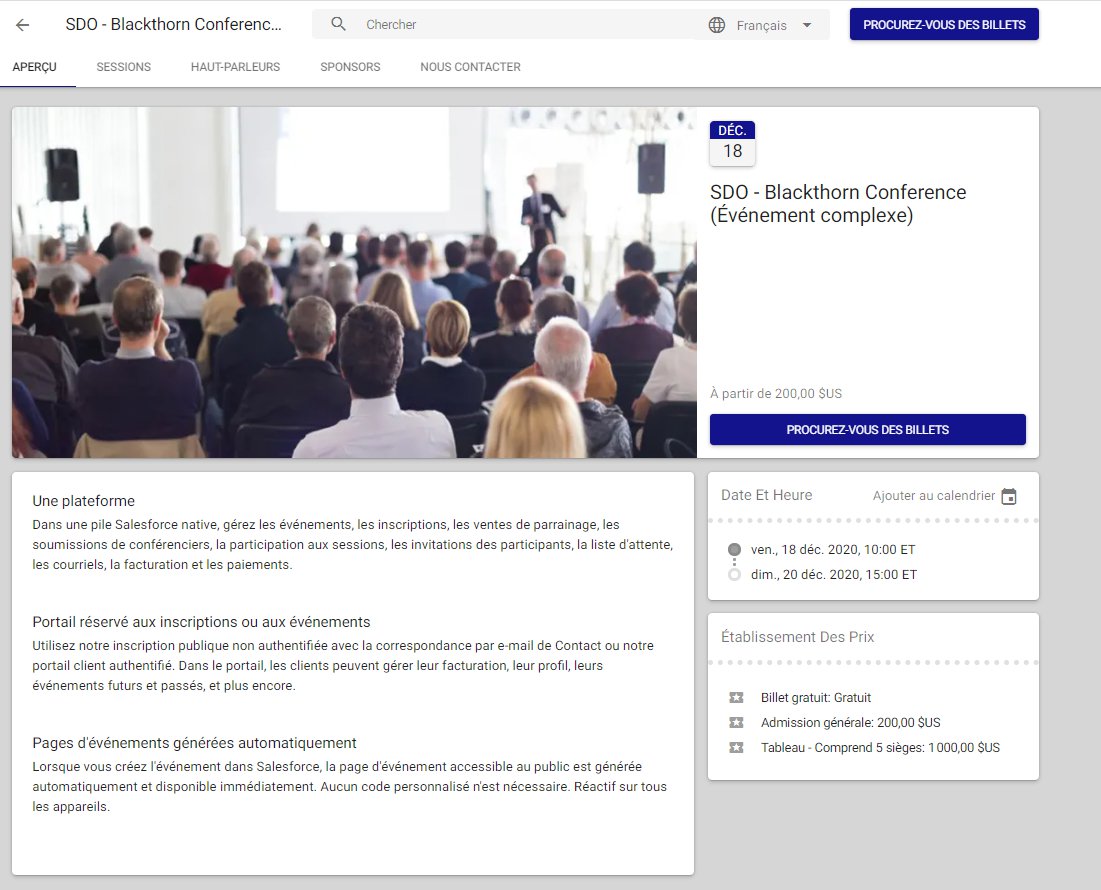1101x890 pixels.
Task: Click the Portail réservé aux inscriptions heading
Action: click(202, 622)
